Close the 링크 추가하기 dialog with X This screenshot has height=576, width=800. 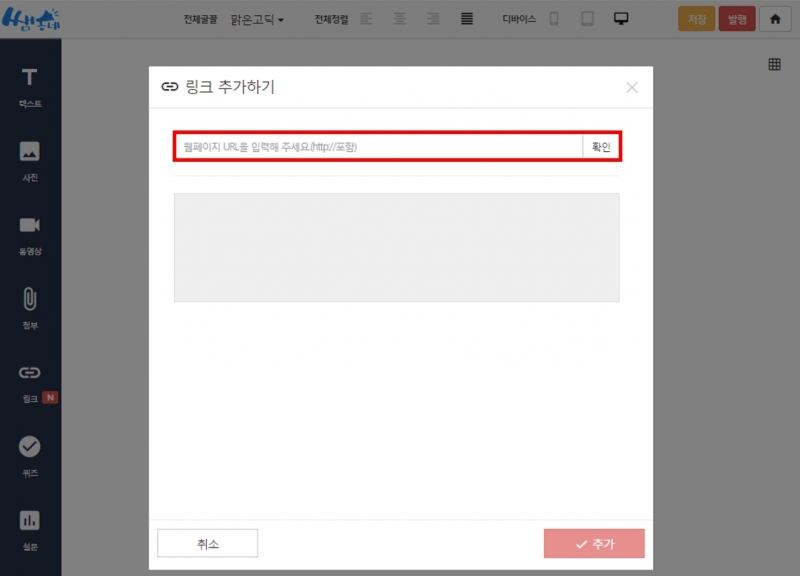coord(632,88)
